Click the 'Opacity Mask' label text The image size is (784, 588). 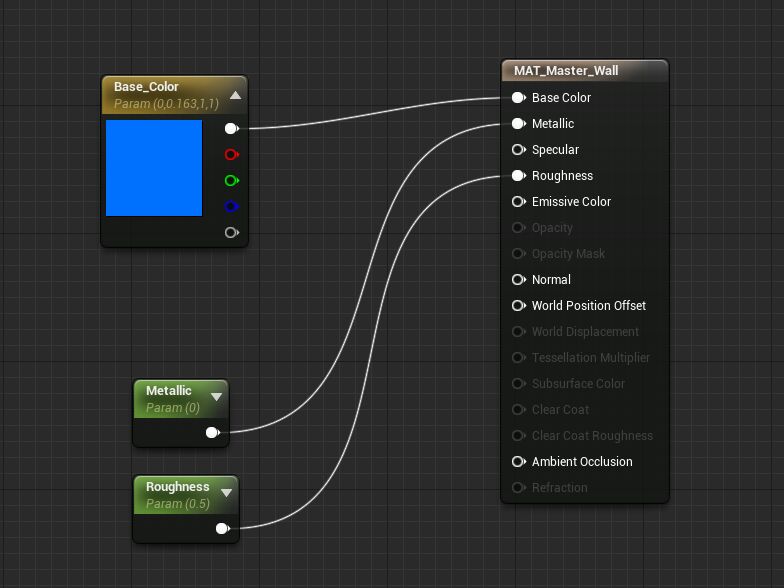coord(568,254)
